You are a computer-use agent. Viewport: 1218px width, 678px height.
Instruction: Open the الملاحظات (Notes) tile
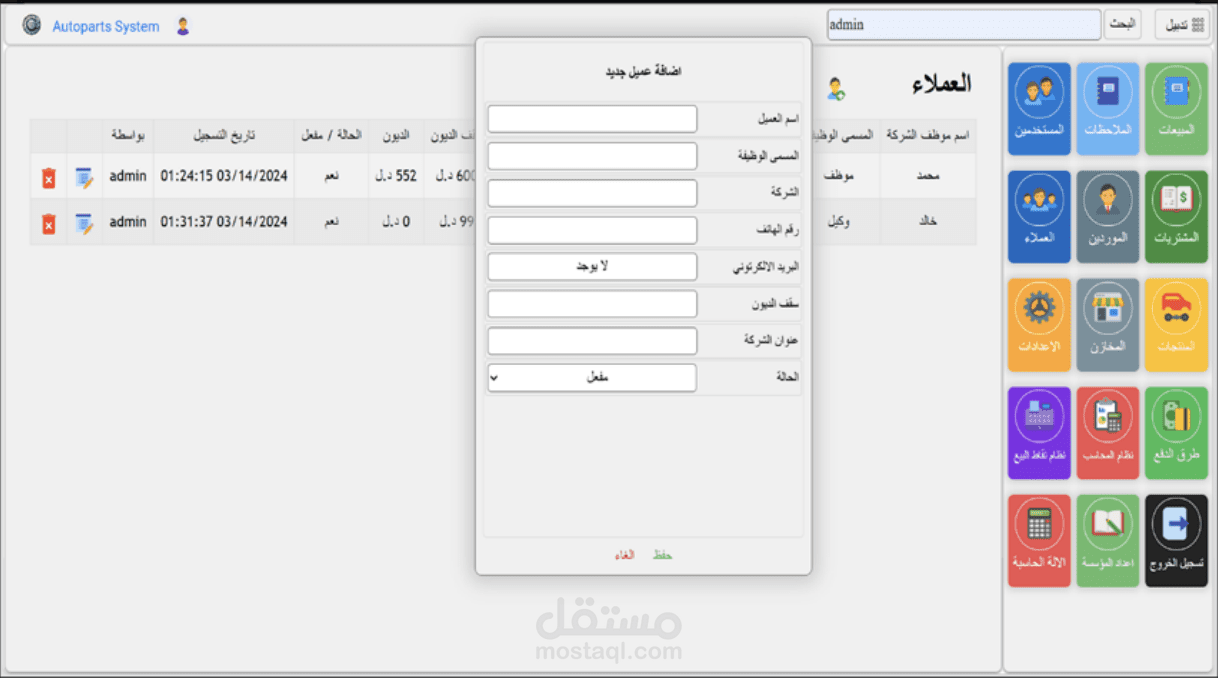click(1107, 109)
